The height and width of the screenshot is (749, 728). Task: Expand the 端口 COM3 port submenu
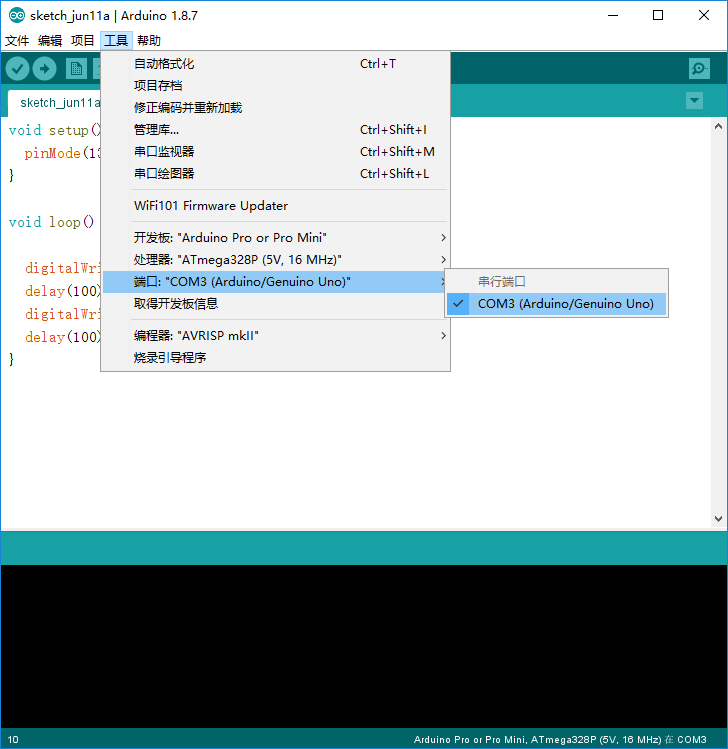click(275, 282)
